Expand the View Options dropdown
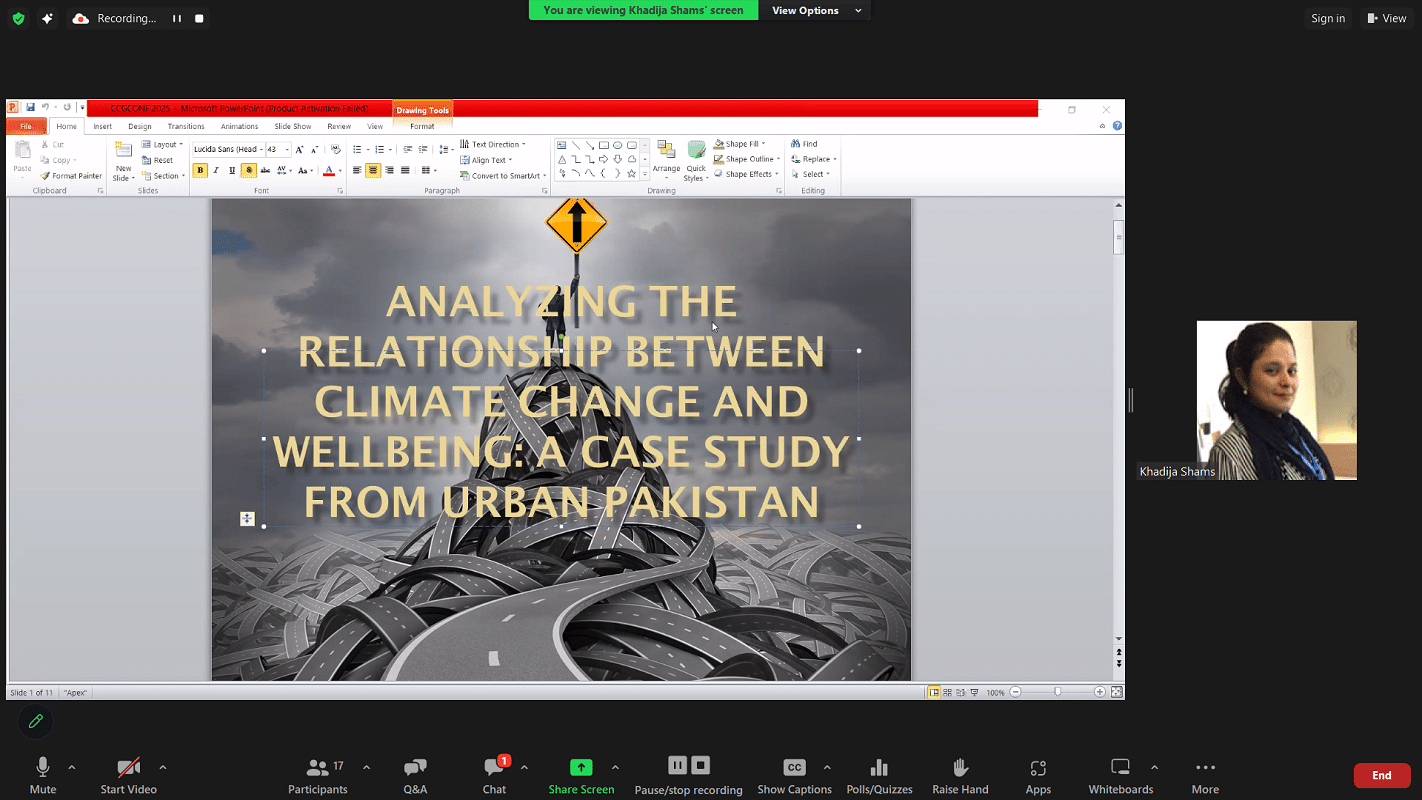Screen dimensions: 1422x800 click(x=814, y=11)
